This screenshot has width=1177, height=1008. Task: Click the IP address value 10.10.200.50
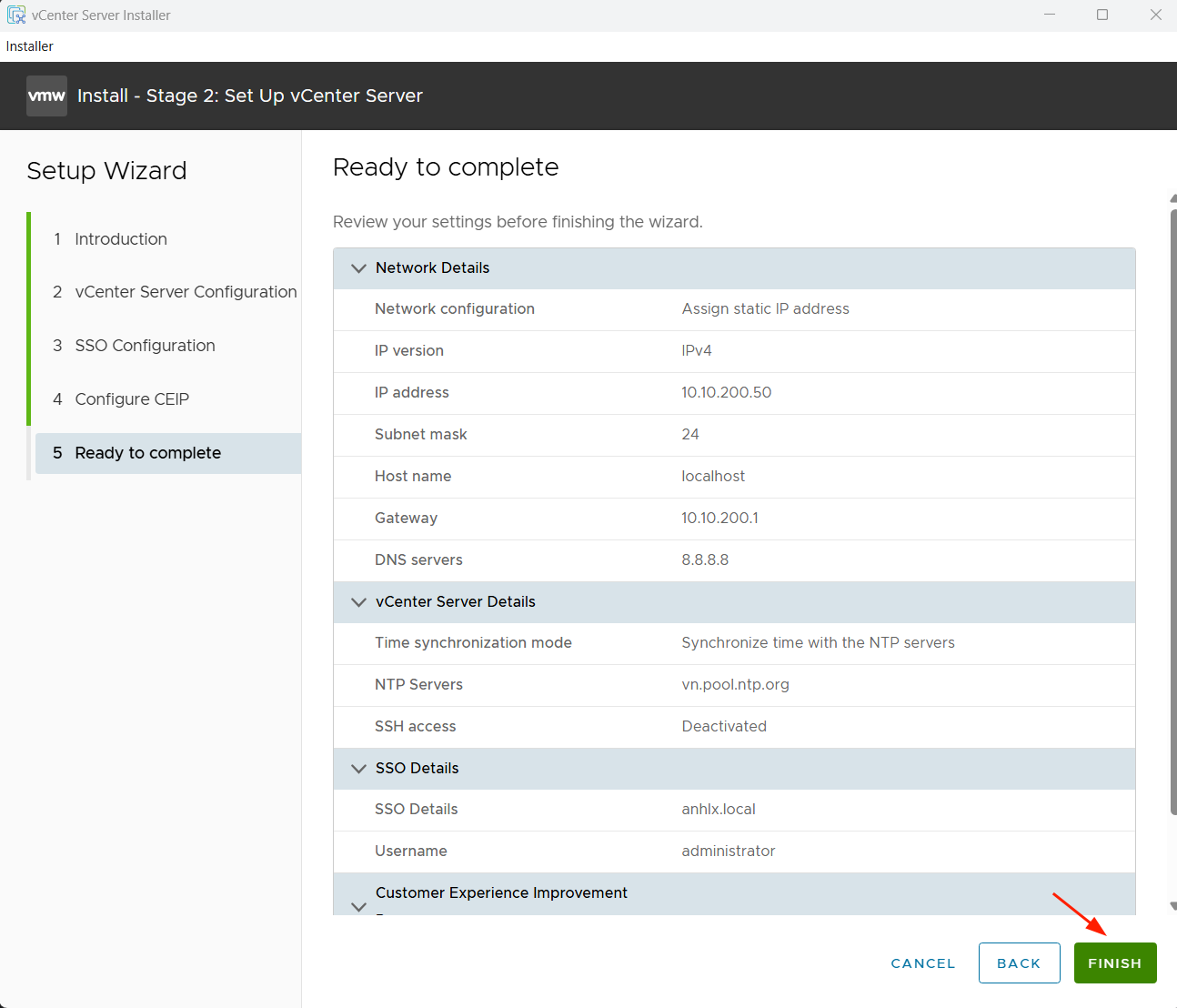pyautogui.click(x=727, y=393)
